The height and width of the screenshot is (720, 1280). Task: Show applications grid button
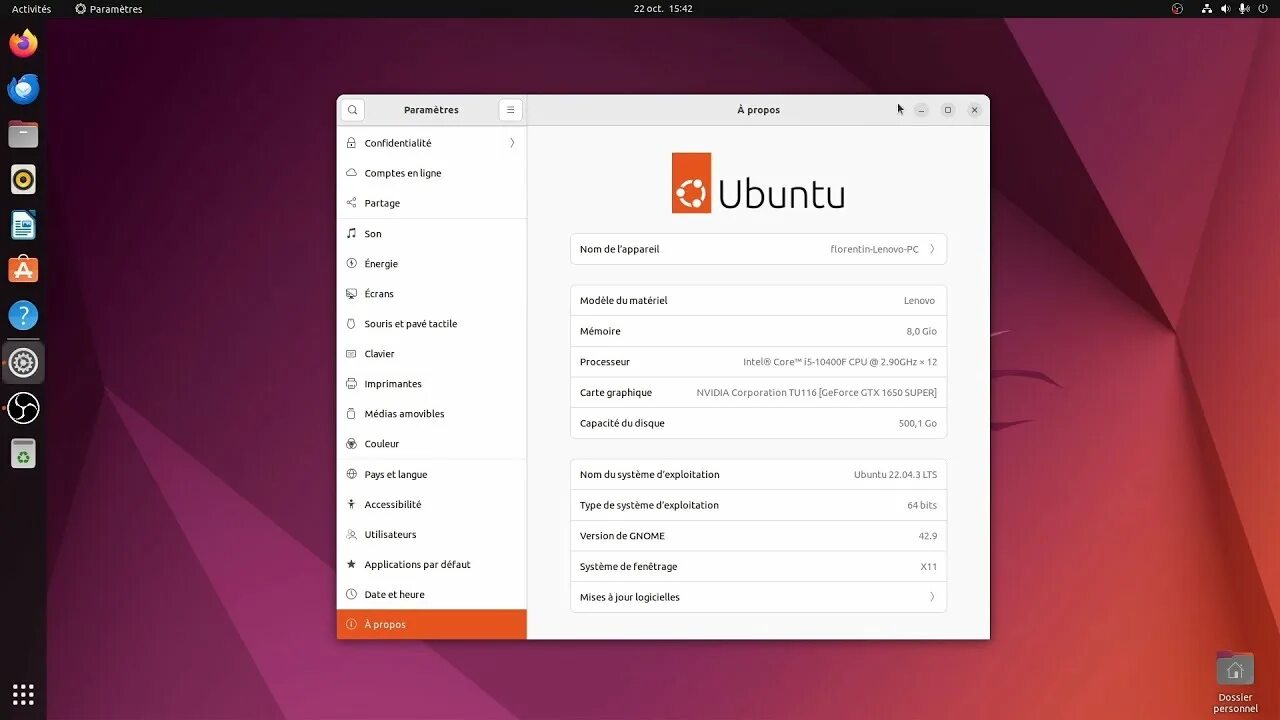click(x=23, y=694)
